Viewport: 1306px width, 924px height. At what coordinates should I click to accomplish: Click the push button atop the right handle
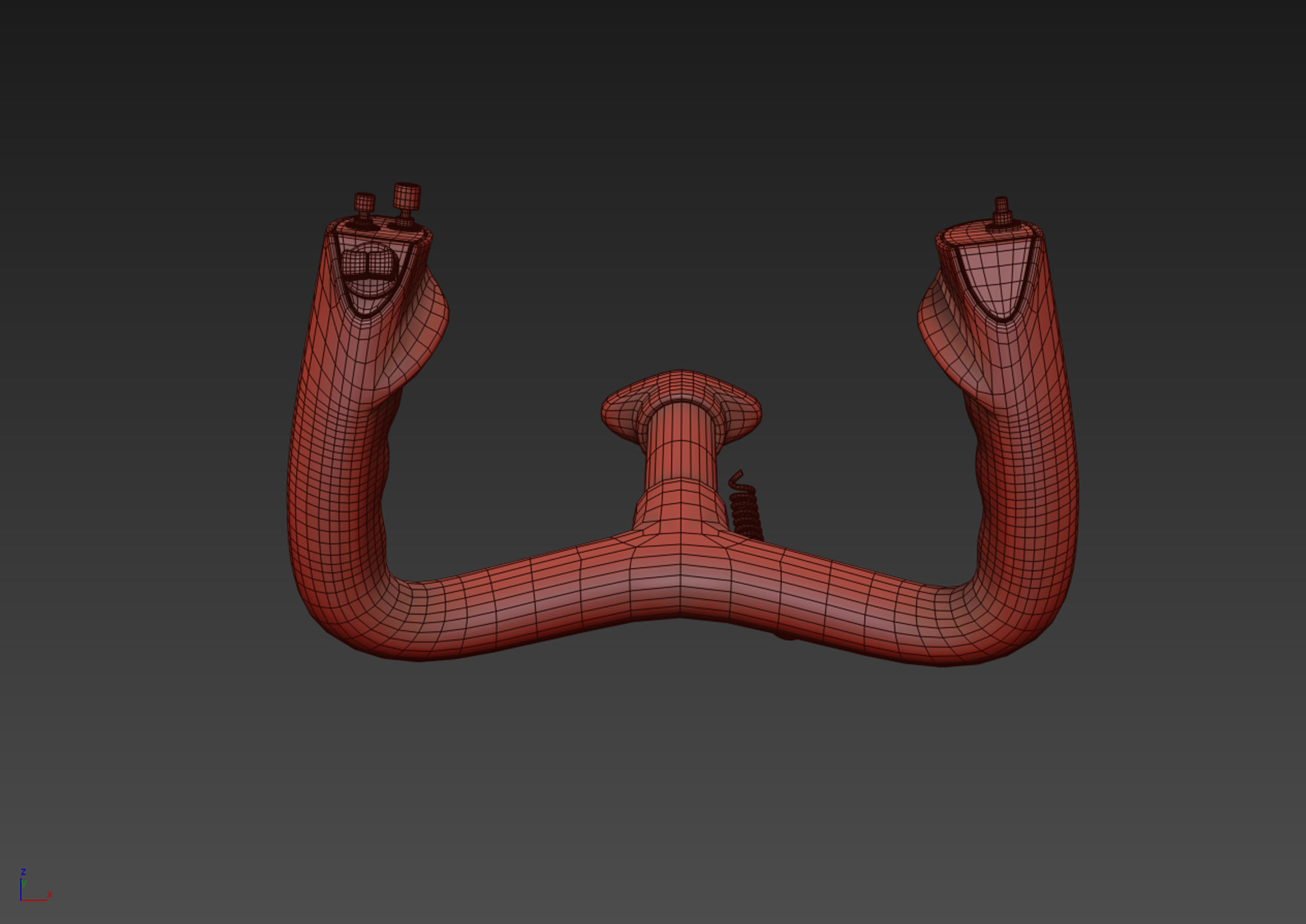click(x=1002, y=212)
